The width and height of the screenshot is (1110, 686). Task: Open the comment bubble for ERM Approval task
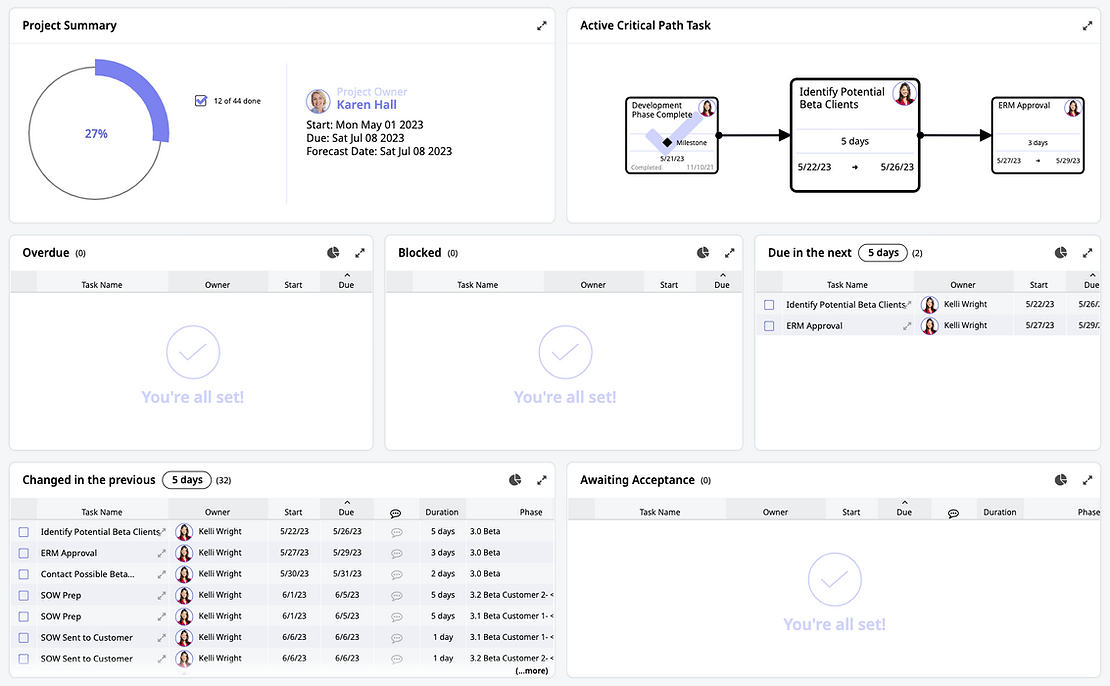pos(397,552)
